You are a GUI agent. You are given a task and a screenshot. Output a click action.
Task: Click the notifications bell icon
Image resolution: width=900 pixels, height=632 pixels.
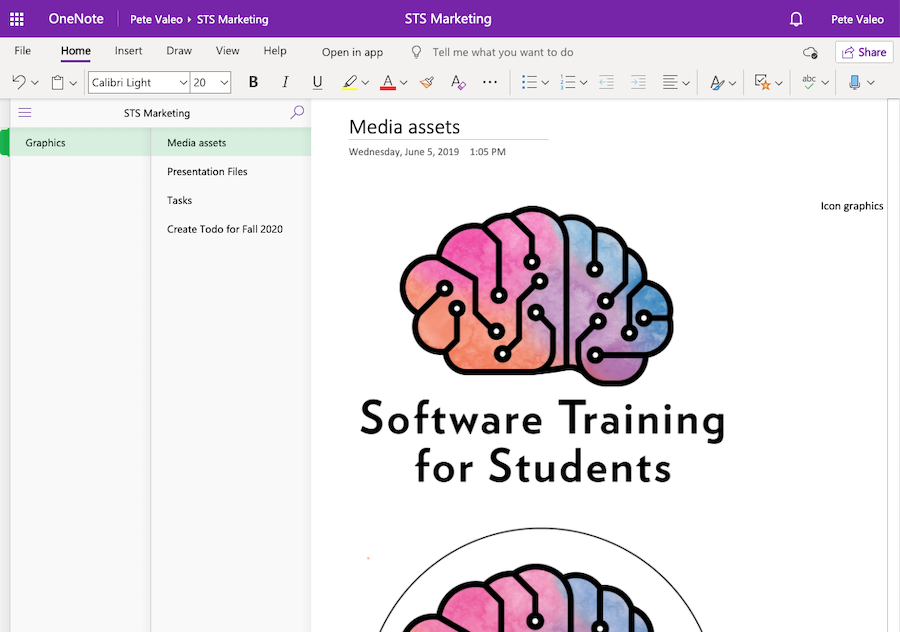pyautogui.click(x=796, y=19)
